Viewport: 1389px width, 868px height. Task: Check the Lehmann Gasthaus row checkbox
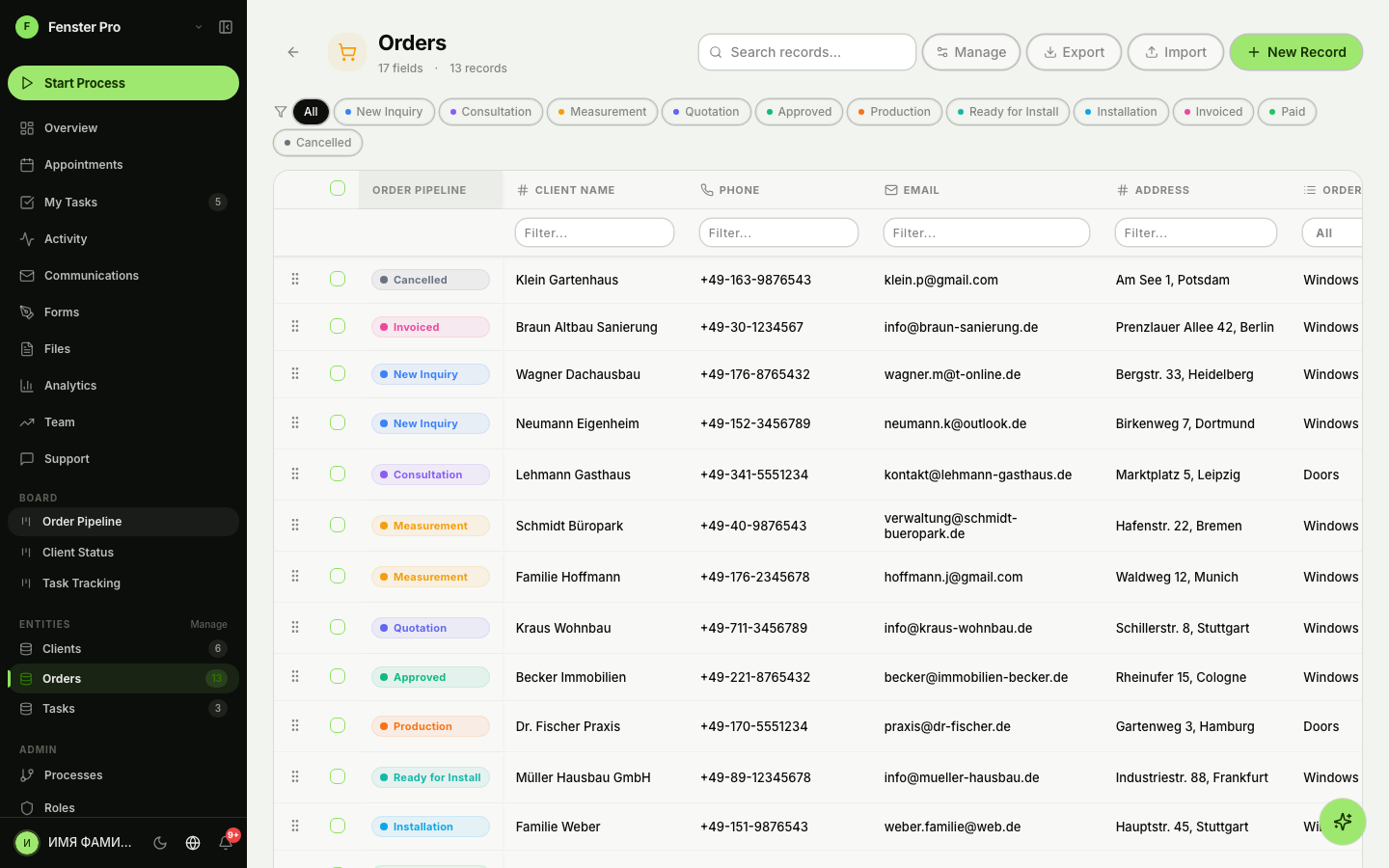pyautogui.click(x=338, y=474)
